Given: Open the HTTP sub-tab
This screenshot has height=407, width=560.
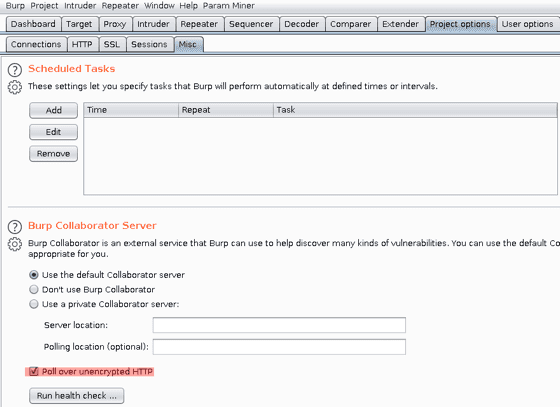Looking at the screenshot, I should tap(82, 44).
